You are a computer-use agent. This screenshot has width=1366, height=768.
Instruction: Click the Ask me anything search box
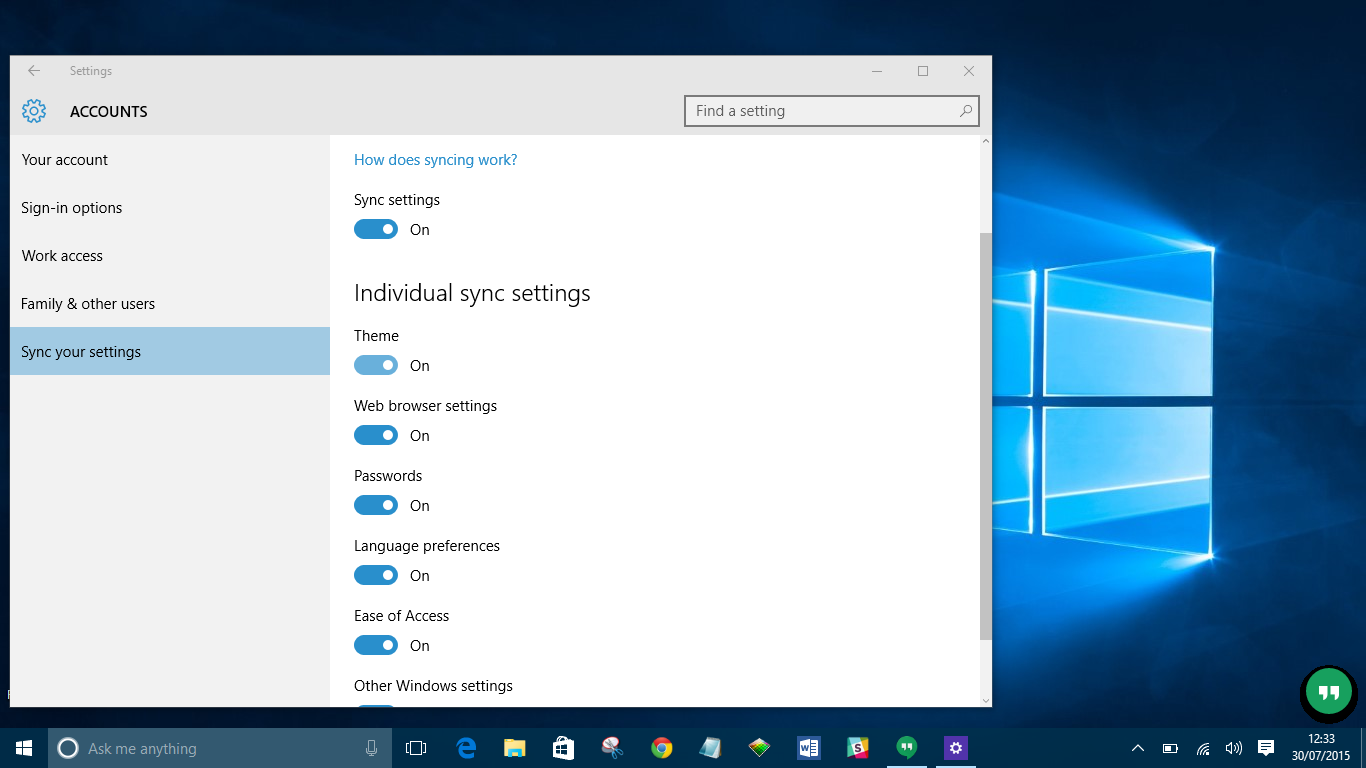(x=218, y=748)
